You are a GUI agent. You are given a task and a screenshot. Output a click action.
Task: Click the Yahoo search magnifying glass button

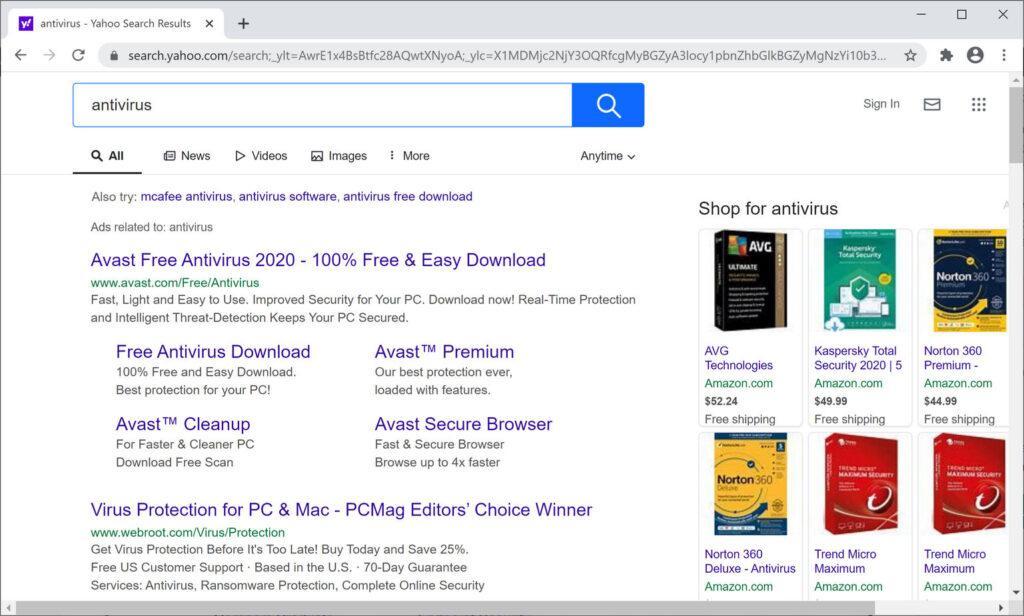609,104
